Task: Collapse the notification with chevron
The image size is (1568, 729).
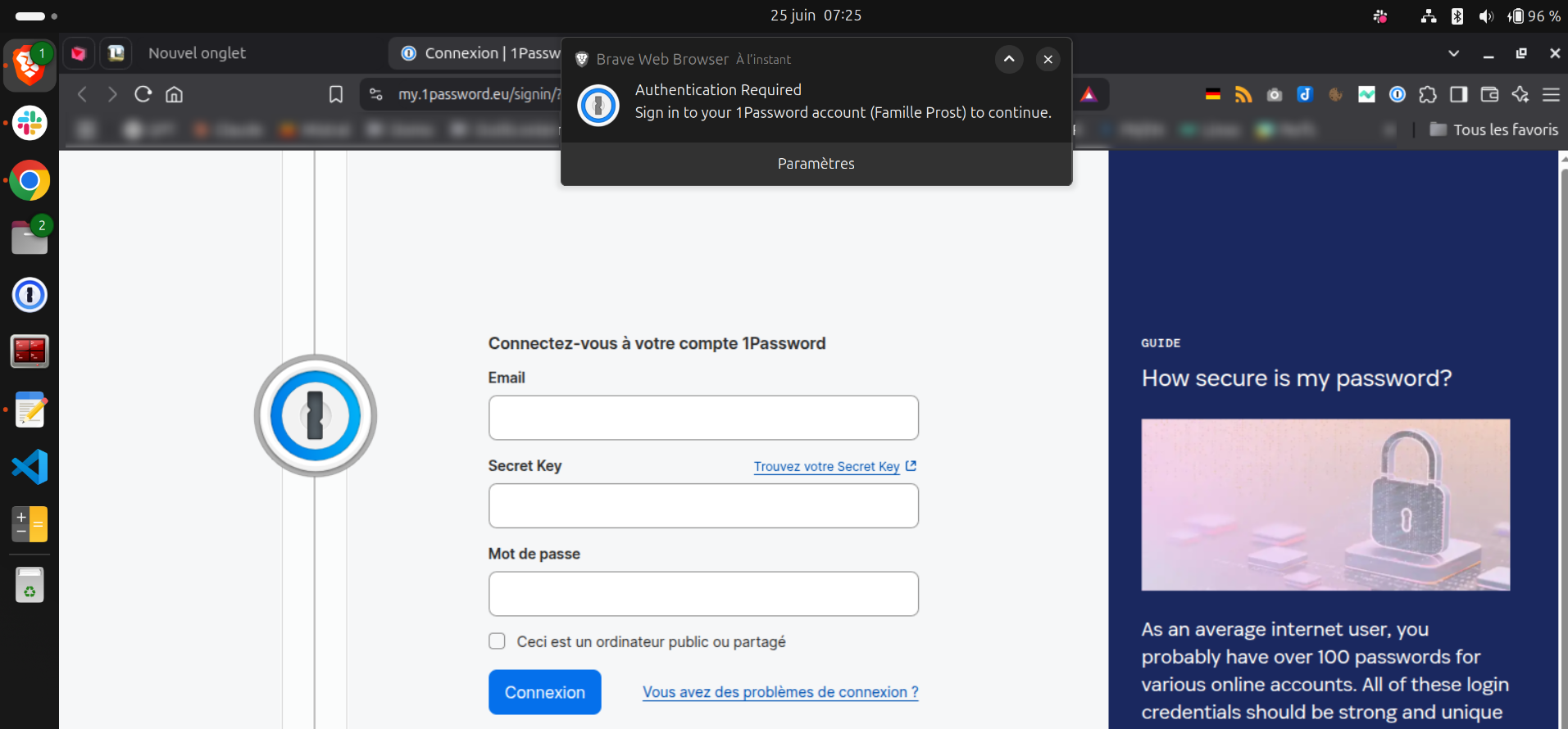Action: point(1009,59)
